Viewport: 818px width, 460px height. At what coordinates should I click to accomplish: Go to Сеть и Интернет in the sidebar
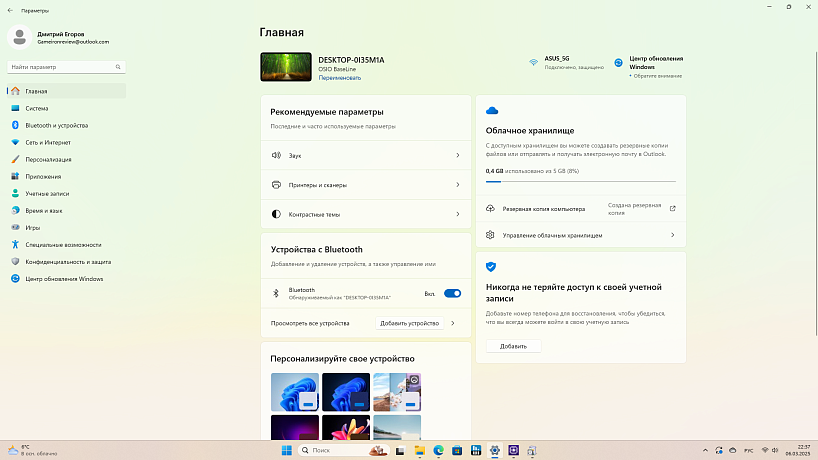48,142
